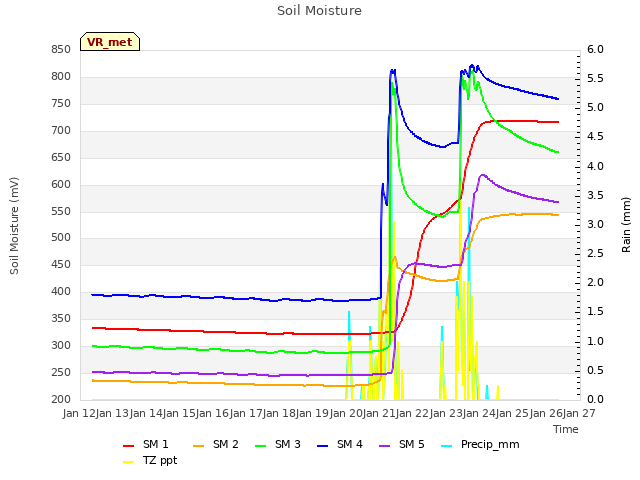
Task: Click the cyan Precip_mm legend swatch
Action: click(x=447, y=446)
